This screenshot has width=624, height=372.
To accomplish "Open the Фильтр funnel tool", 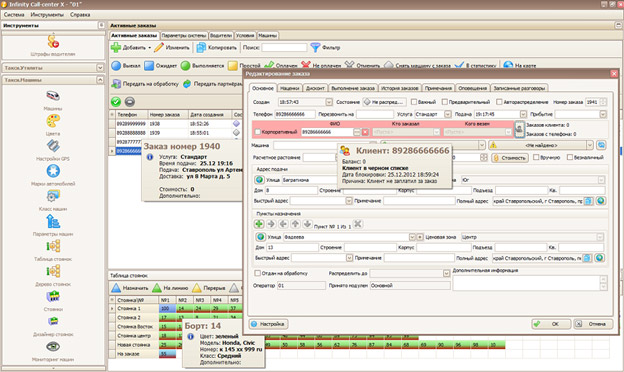I will pyautogui.click(x=325, y=47).
